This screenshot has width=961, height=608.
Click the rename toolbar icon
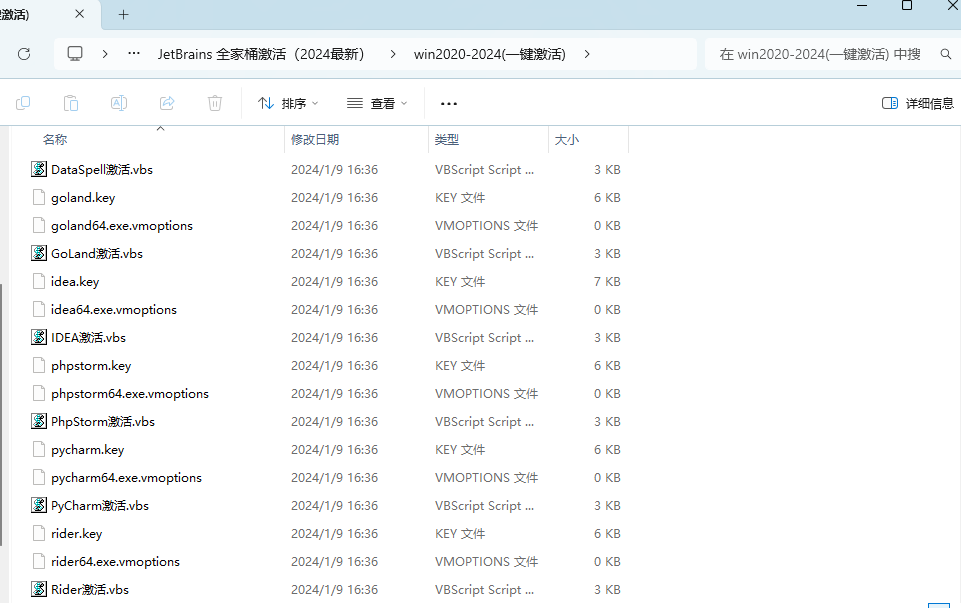point(119,103)
